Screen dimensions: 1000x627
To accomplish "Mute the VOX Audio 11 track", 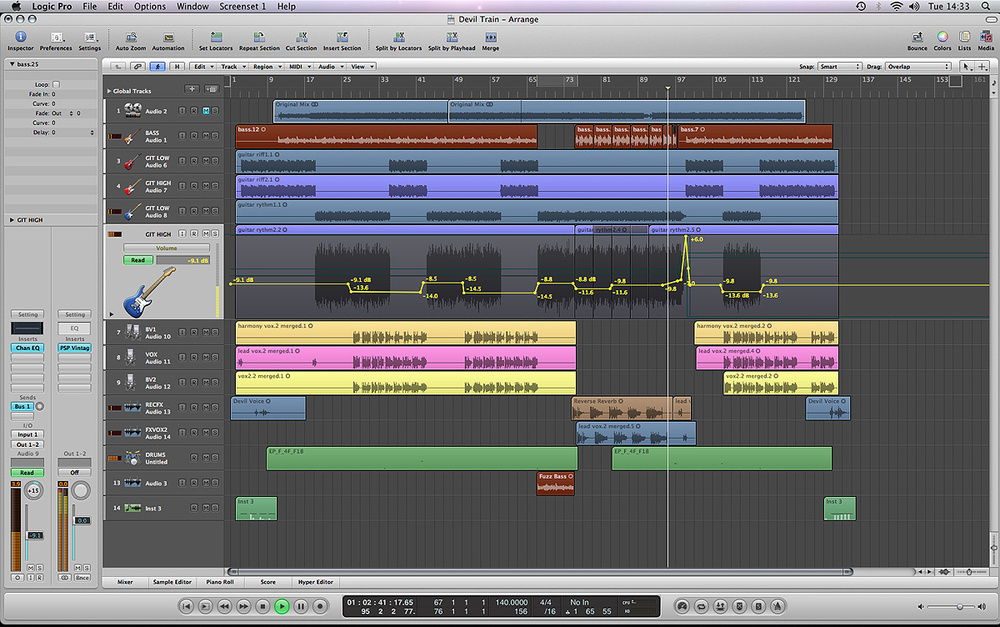I will (206, 357).
